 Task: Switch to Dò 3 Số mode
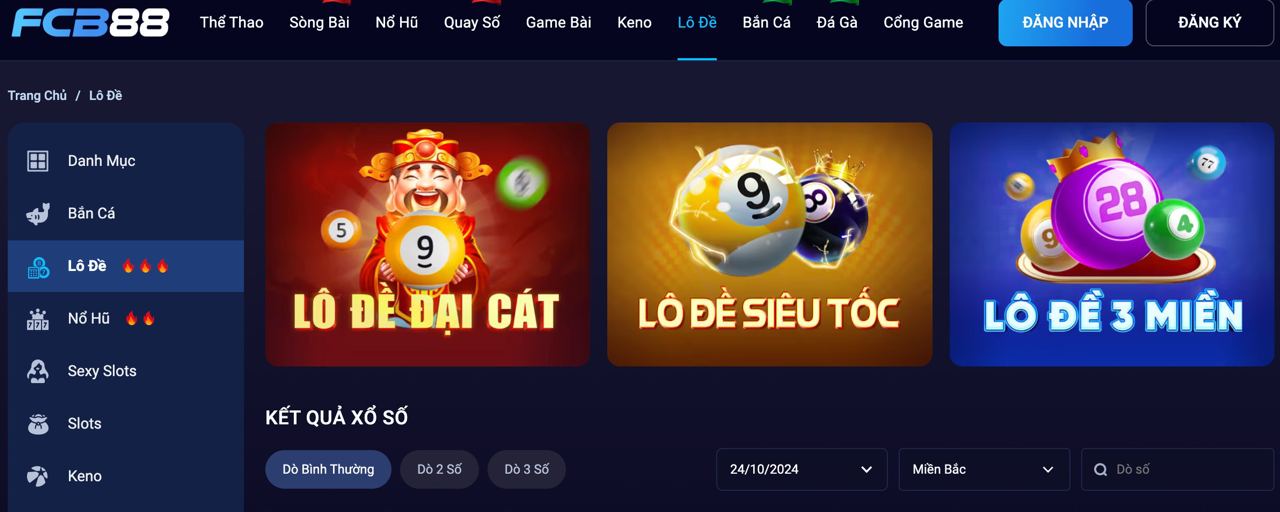(x=526, y=469)
